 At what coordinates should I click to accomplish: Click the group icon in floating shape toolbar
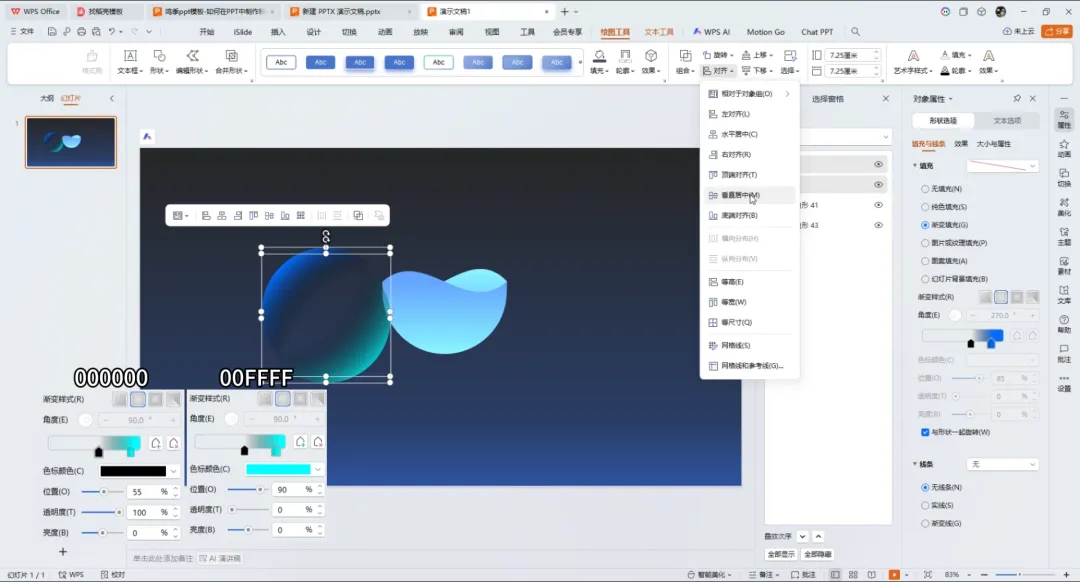click(358, 216)
